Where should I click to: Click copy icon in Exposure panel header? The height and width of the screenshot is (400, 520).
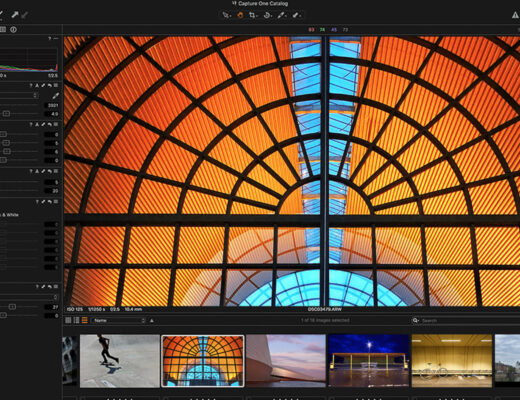43,124
